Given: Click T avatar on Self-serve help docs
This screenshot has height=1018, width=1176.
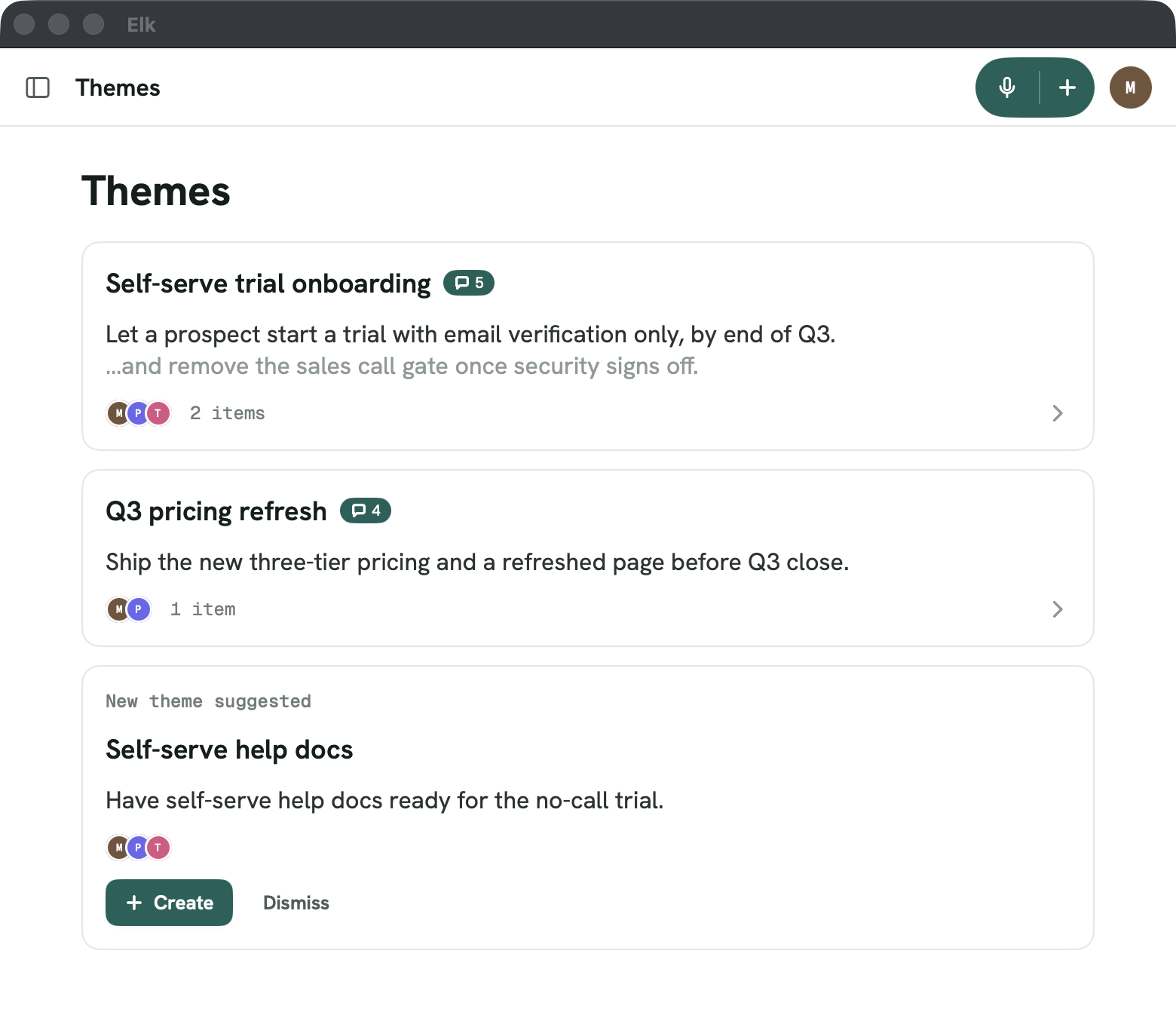Looking at the screenshot, I should coord(158,848).
